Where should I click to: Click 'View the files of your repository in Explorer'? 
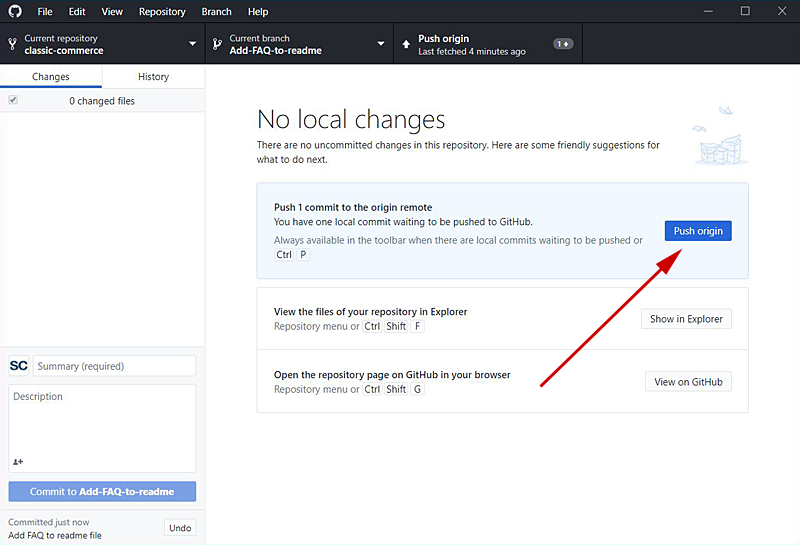(370, 312)
